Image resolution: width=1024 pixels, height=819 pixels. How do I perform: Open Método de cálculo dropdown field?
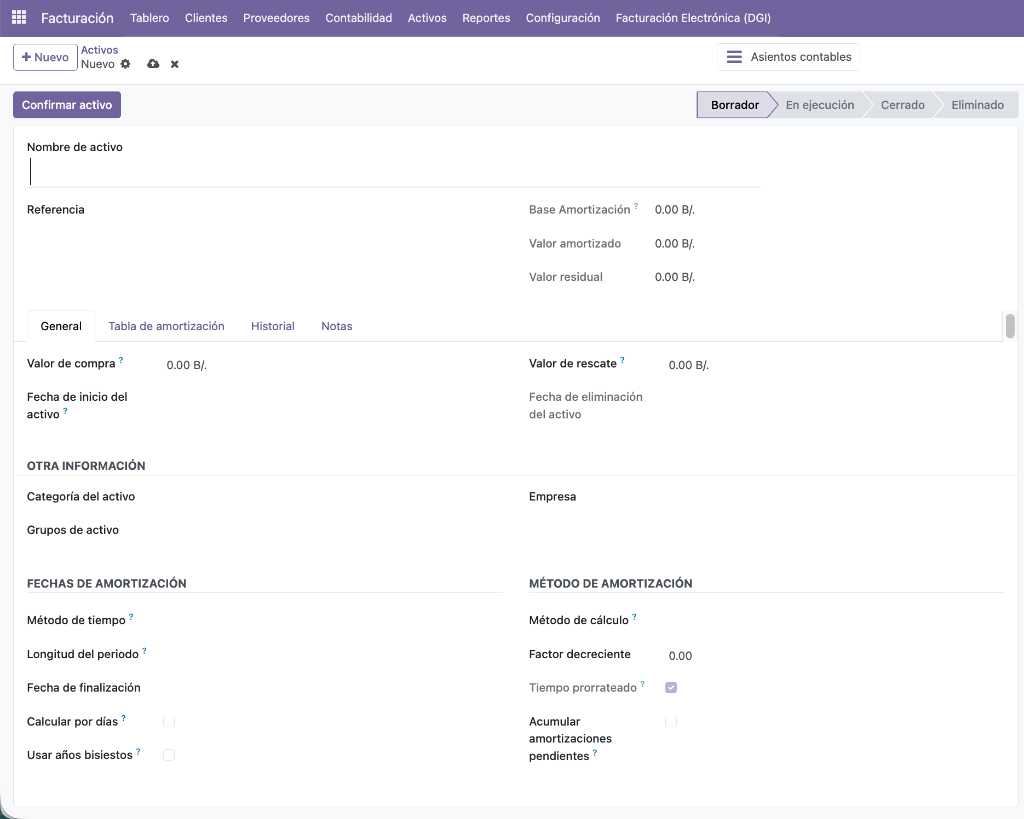(837, 620)
